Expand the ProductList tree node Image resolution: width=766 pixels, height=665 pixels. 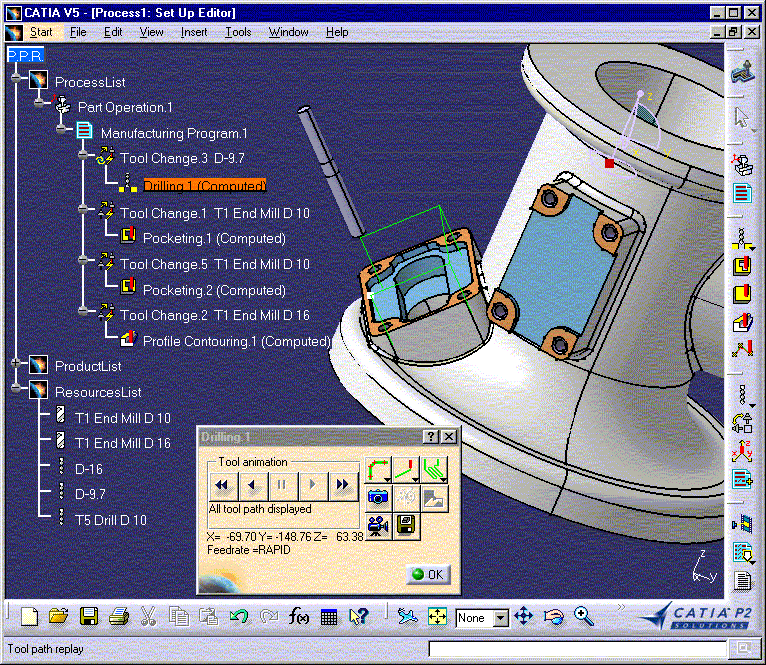coord(16,363)
